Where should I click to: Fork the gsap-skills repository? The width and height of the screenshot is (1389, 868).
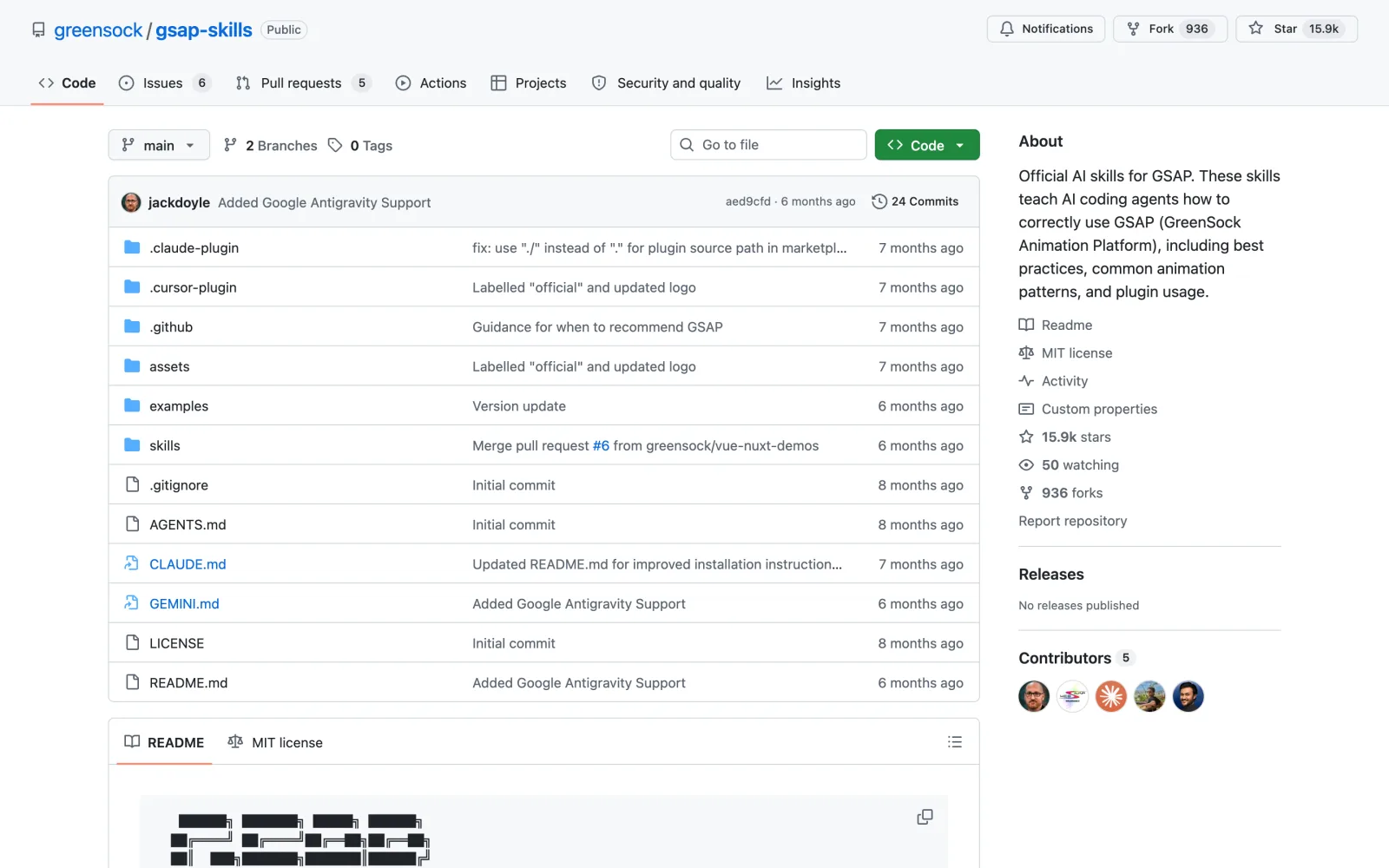coord(1169,29)
